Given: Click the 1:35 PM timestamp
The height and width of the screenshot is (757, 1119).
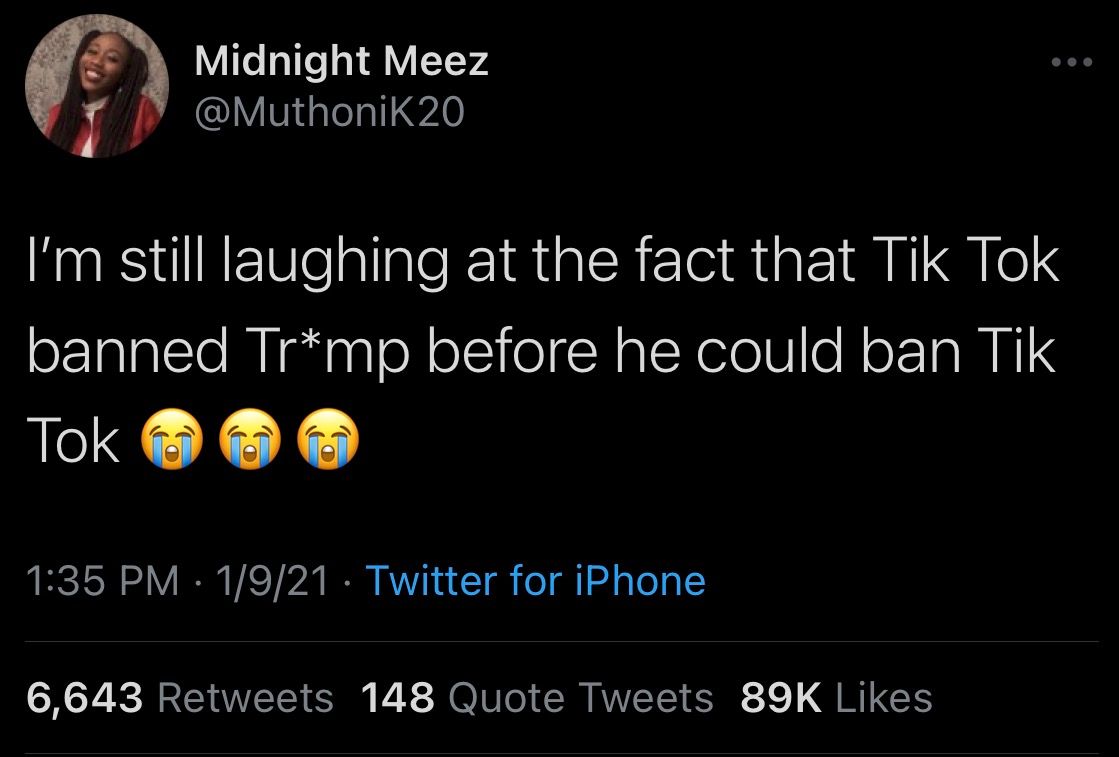Looking at the screenshot, I should pos(104,581).
